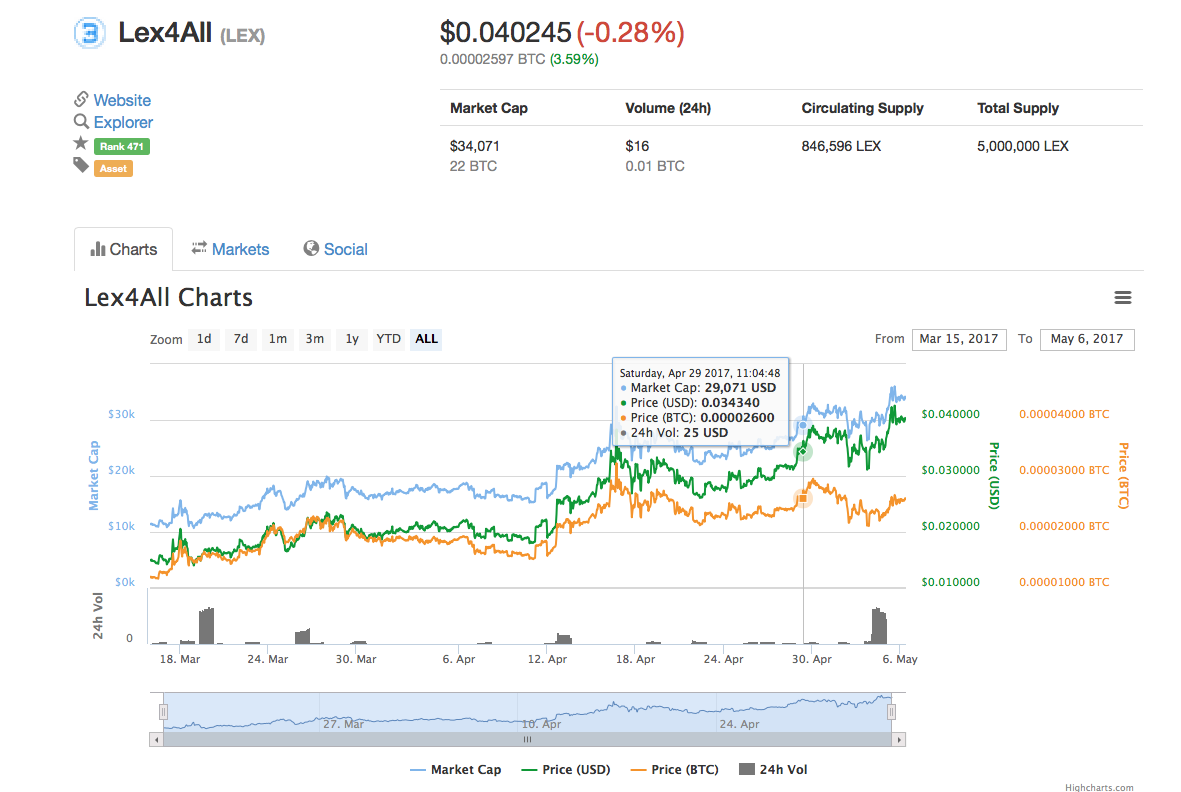Click the To date field May 6, 2017
The width and height of the screenshot is (1181, 792).
pos(1087,340)
